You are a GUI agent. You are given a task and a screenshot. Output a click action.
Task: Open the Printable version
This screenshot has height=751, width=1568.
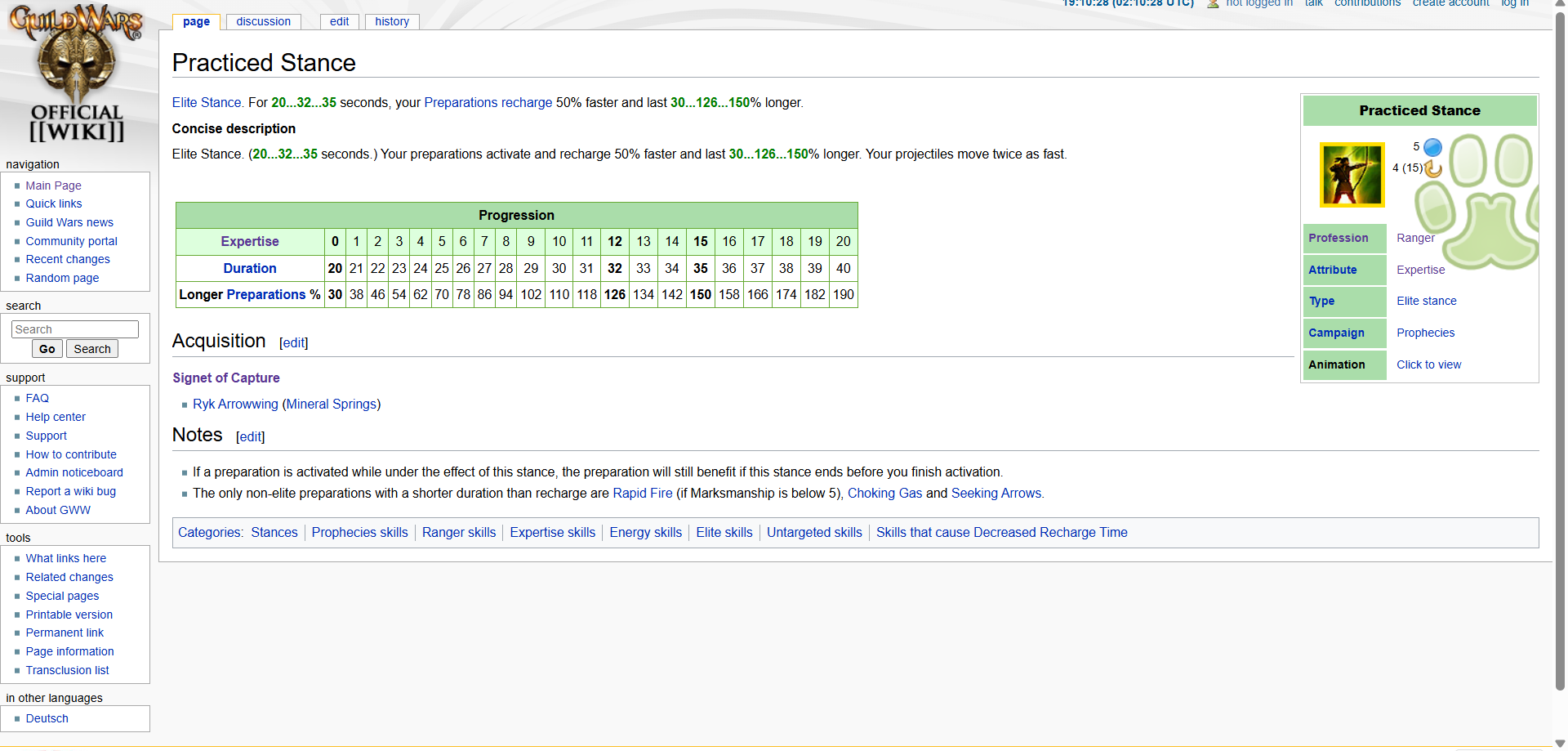[69, 615]
